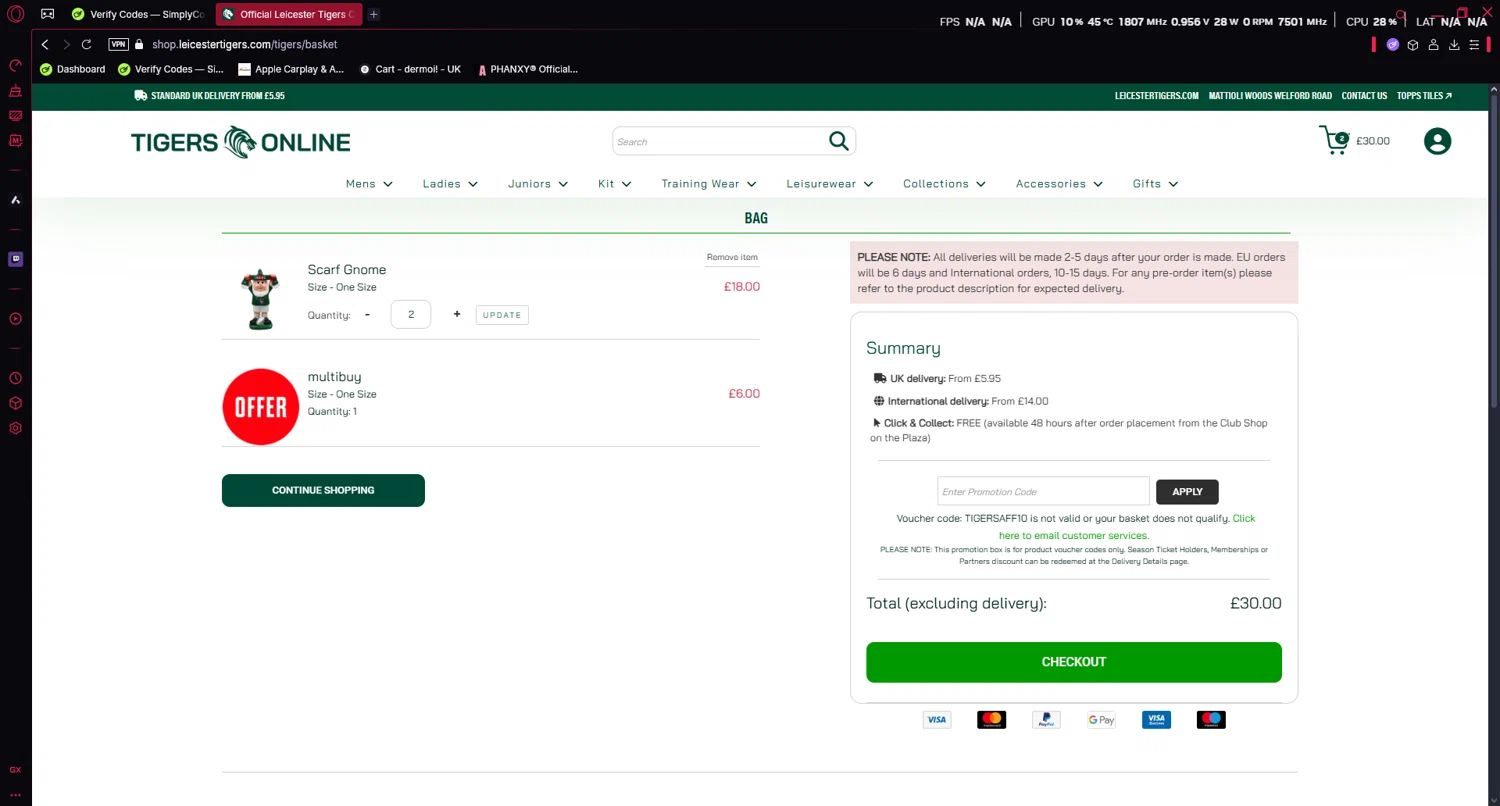Open new tab with plus button

373,14
